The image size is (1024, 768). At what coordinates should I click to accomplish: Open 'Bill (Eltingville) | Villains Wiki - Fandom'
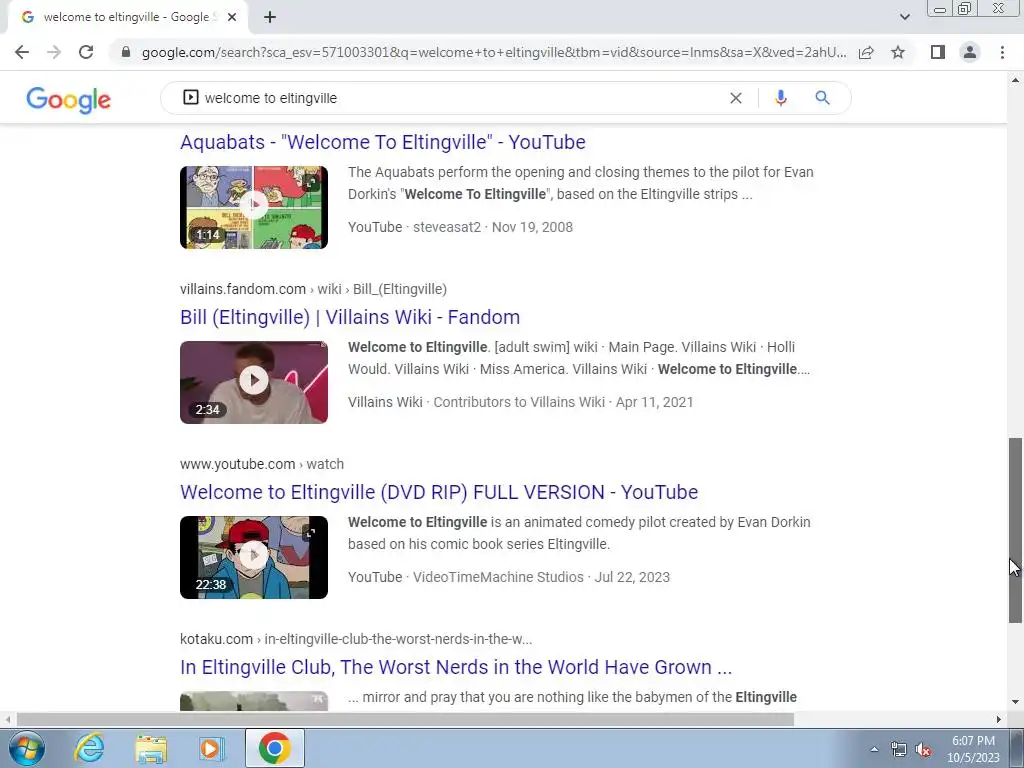[x=350, y=317]
